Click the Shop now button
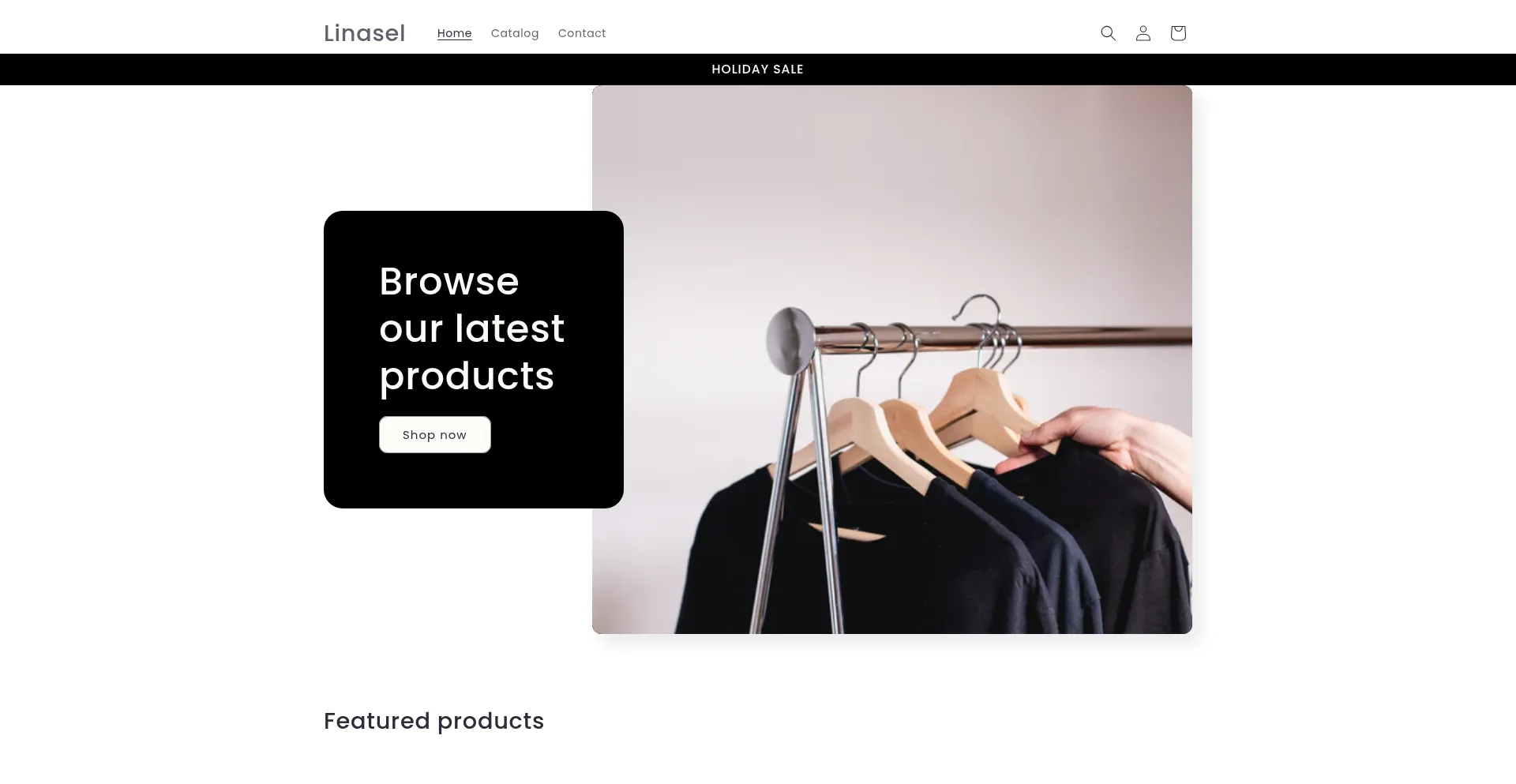This screenshot has height=784, width=1516. (x=434, y=435)
